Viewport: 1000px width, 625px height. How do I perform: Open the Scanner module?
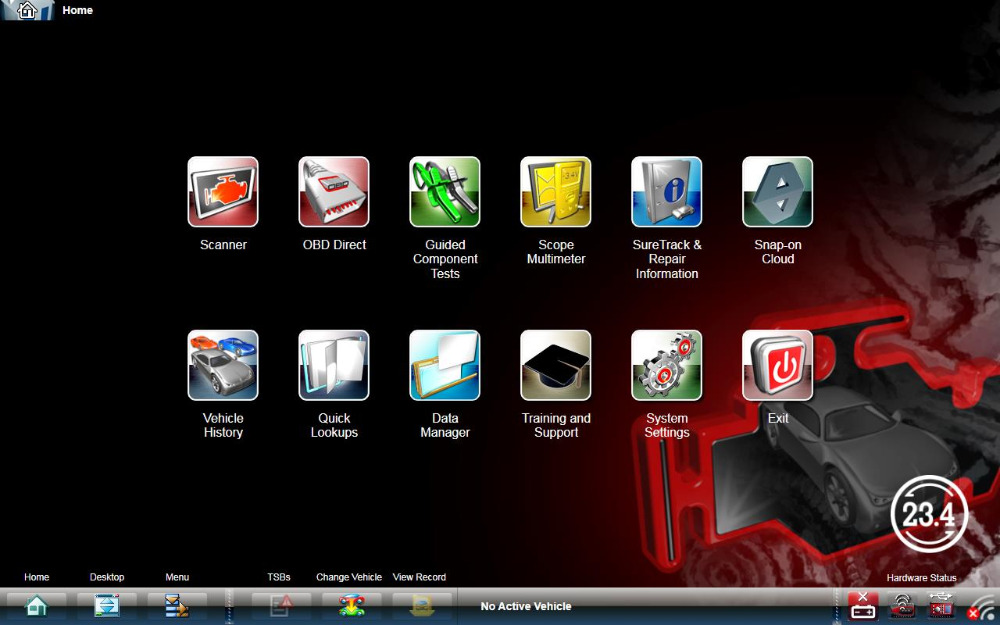click(x=223, y=192)
